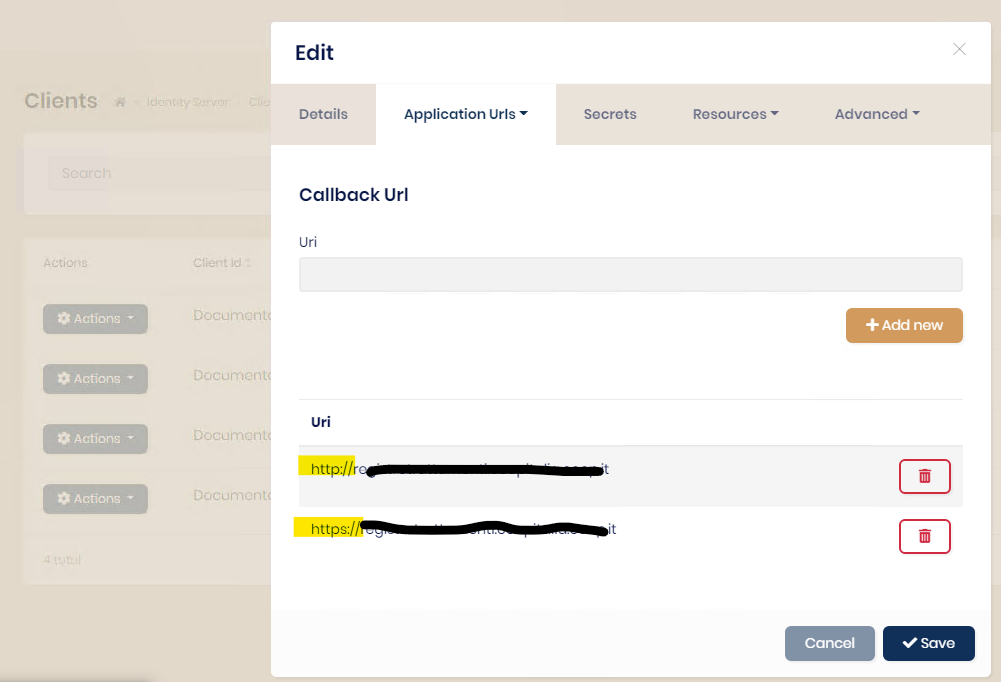
Task: Delete the https callback Uri entry
Action: (x=924, y=536)
